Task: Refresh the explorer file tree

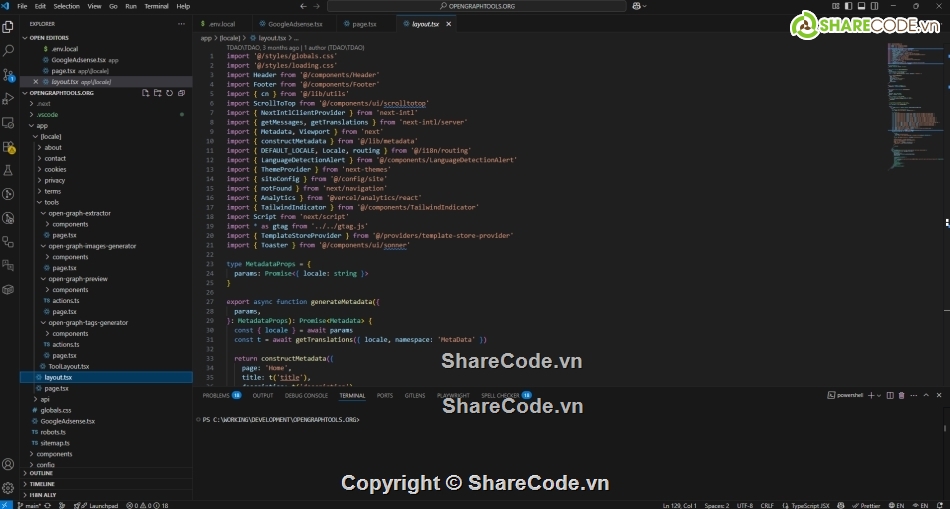Action: (170, 93)
